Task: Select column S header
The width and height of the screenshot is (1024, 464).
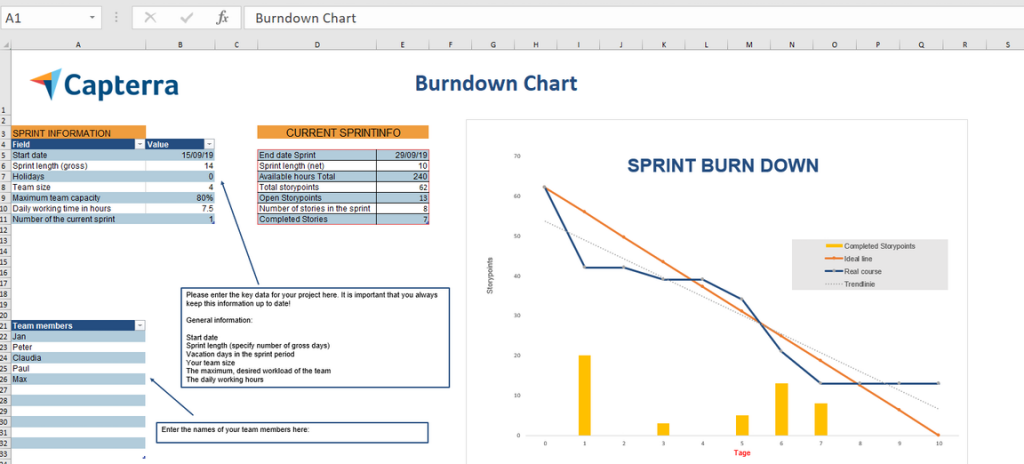Action: point(1007,45)
